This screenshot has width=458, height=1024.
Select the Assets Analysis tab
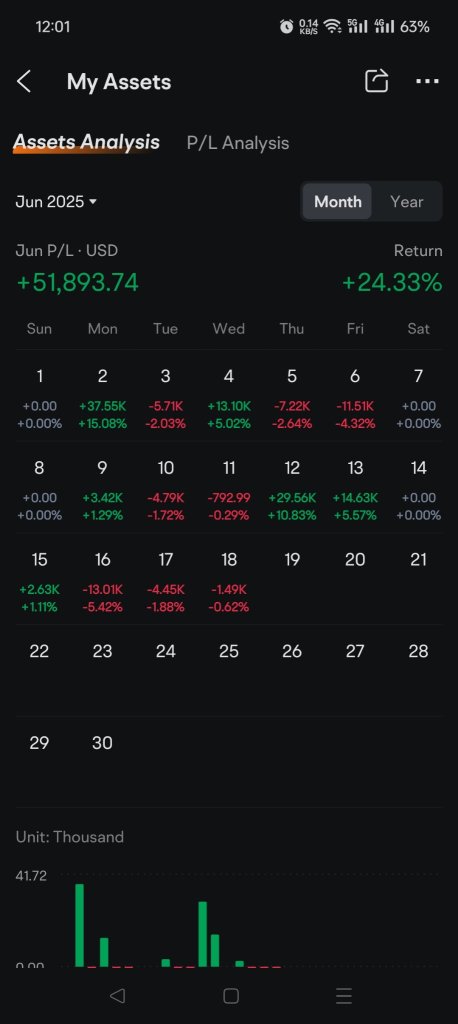(86, 142)
